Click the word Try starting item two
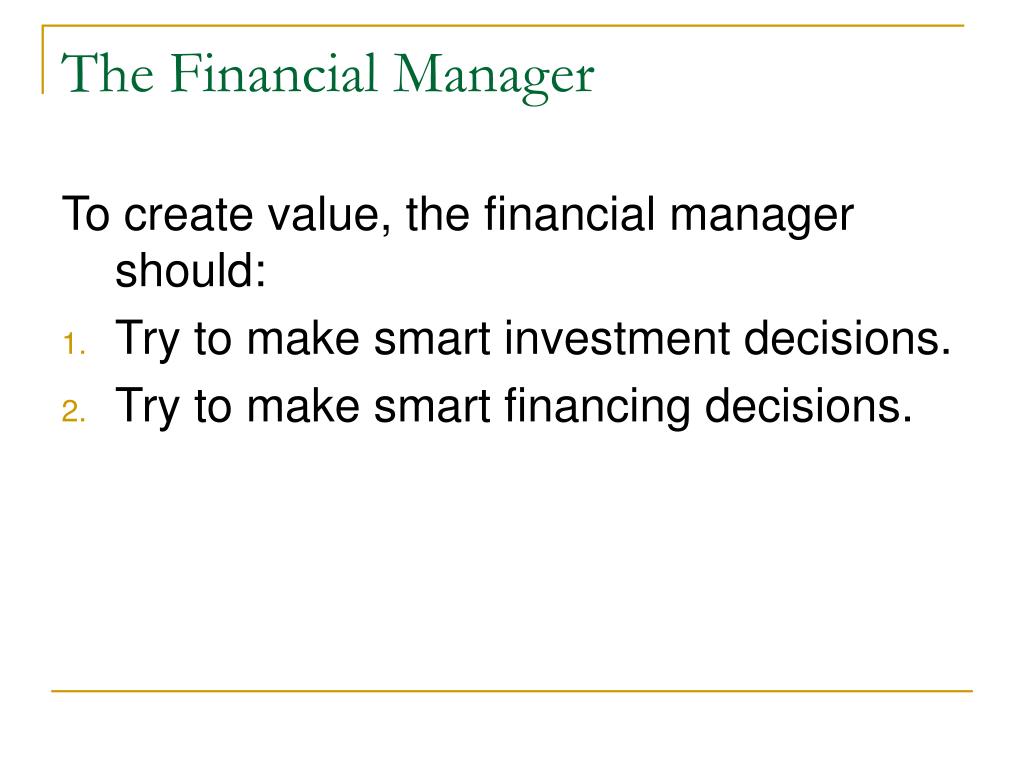This screenshot has width=1024, height=768. click(x=147, y=408)
